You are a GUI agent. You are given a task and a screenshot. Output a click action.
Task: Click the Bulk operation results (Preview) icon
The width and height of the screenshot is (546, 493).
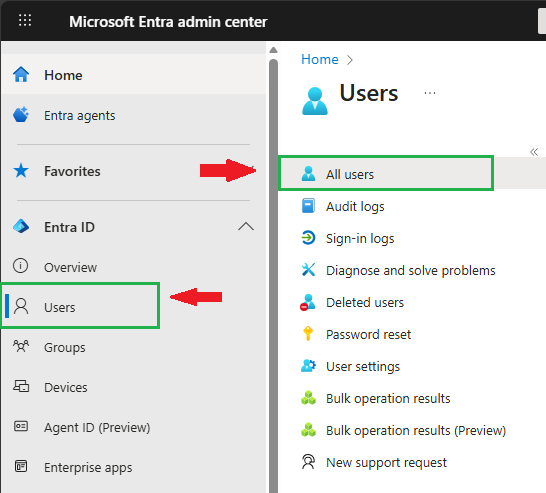309,430
